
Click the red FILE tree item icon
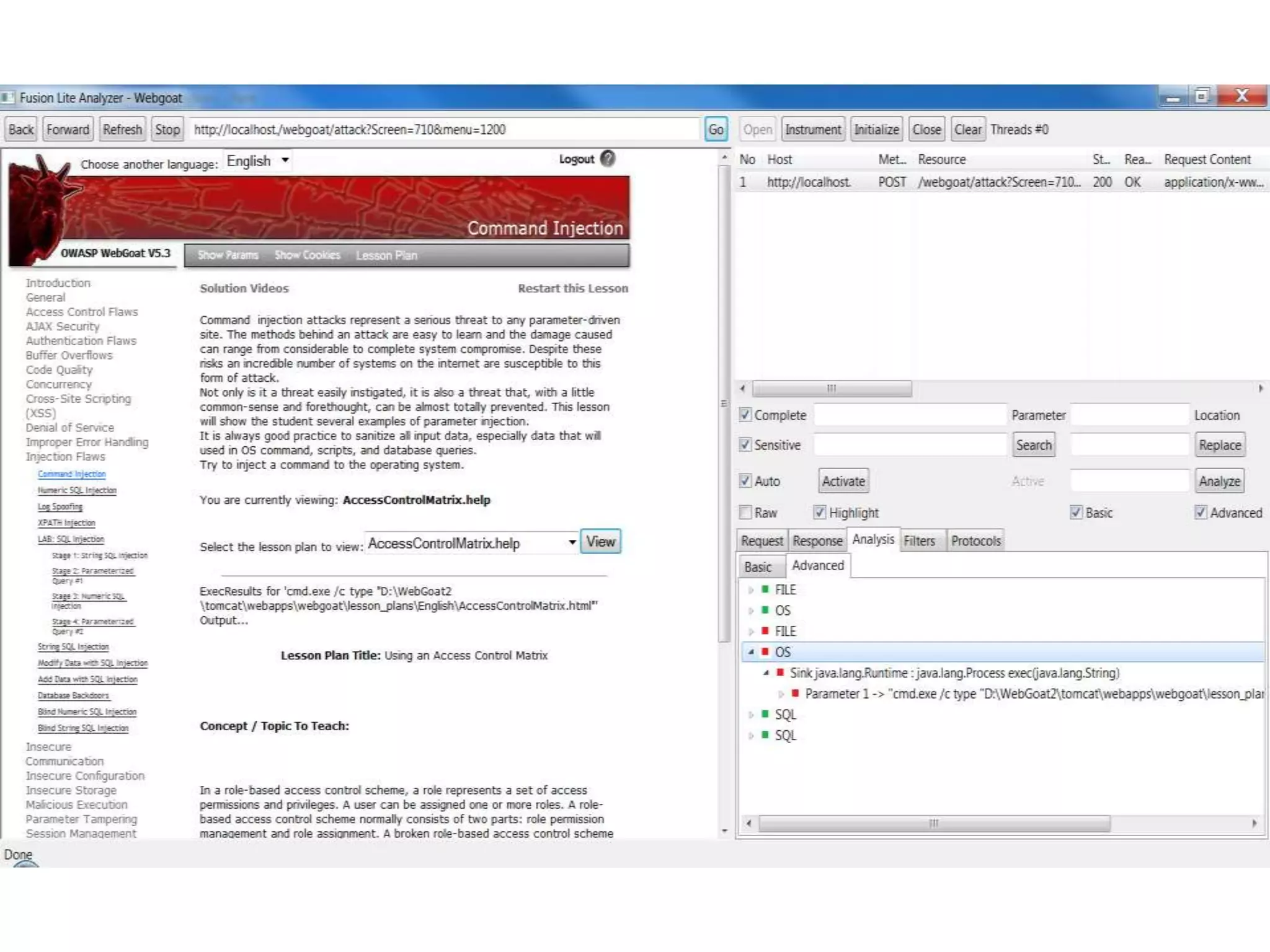tap(765, 630)
